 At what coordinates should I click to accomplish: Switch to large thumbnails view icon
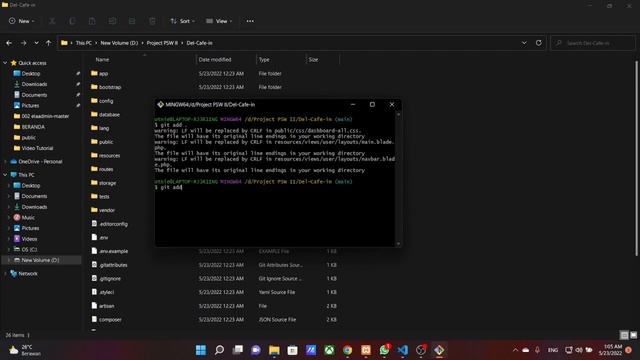point(633,335)
